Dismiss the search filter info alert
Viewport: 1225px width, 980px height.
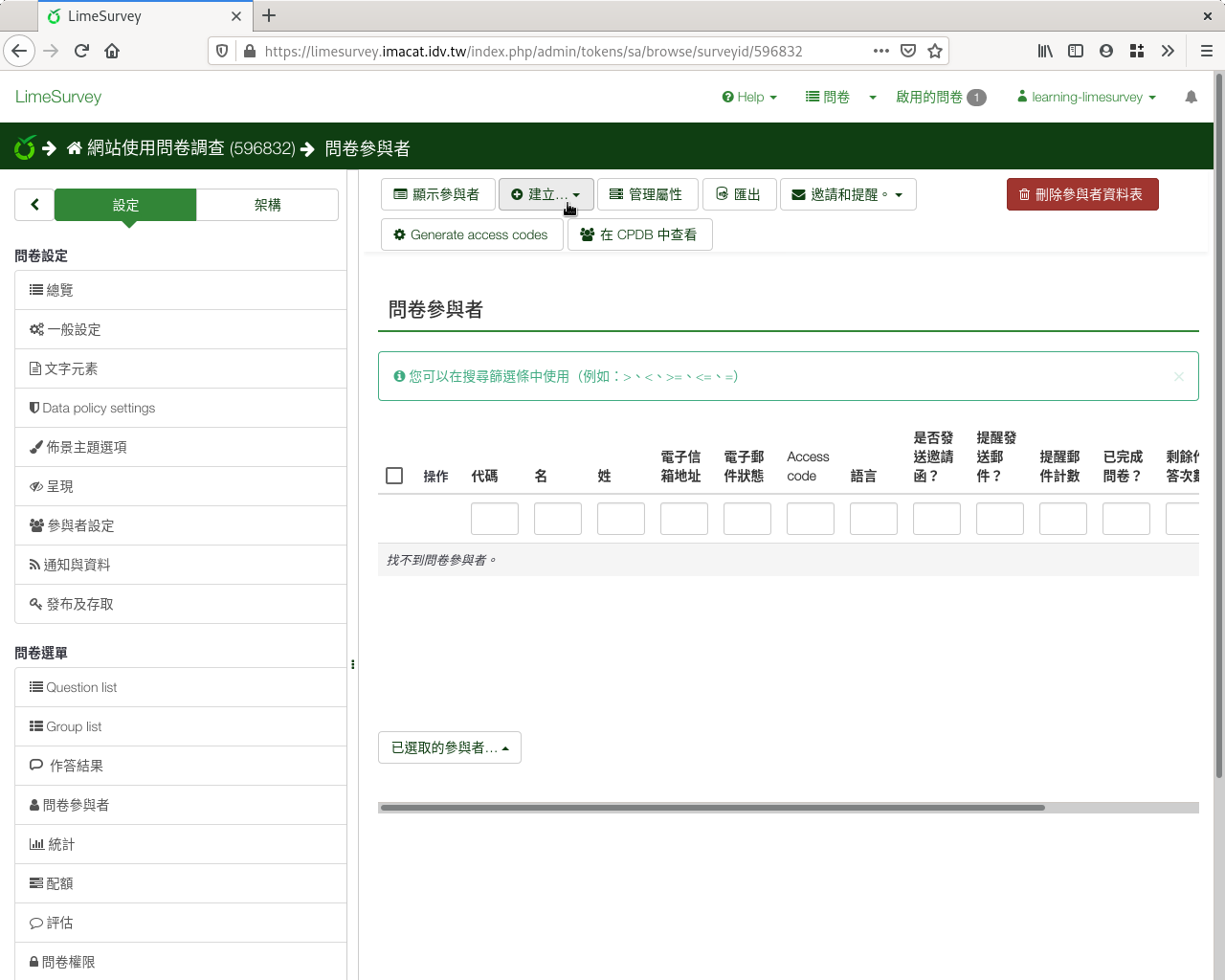[x=1179, y=376]
